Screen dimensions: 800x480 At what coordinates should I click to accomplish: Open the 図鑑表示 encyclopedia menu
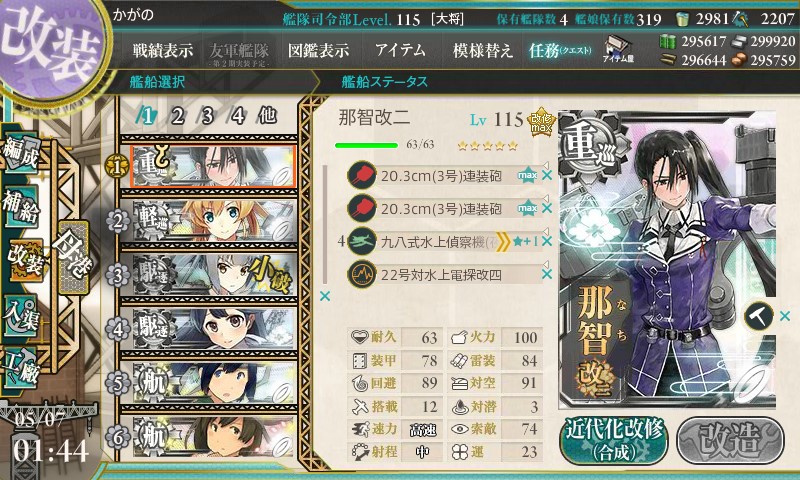click(318, 50)
